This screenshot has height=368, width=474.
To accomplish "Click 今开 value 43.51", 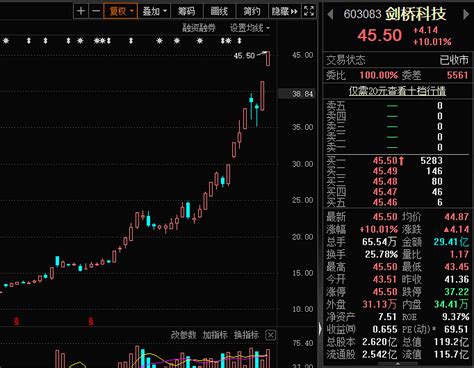I will 385,280.
